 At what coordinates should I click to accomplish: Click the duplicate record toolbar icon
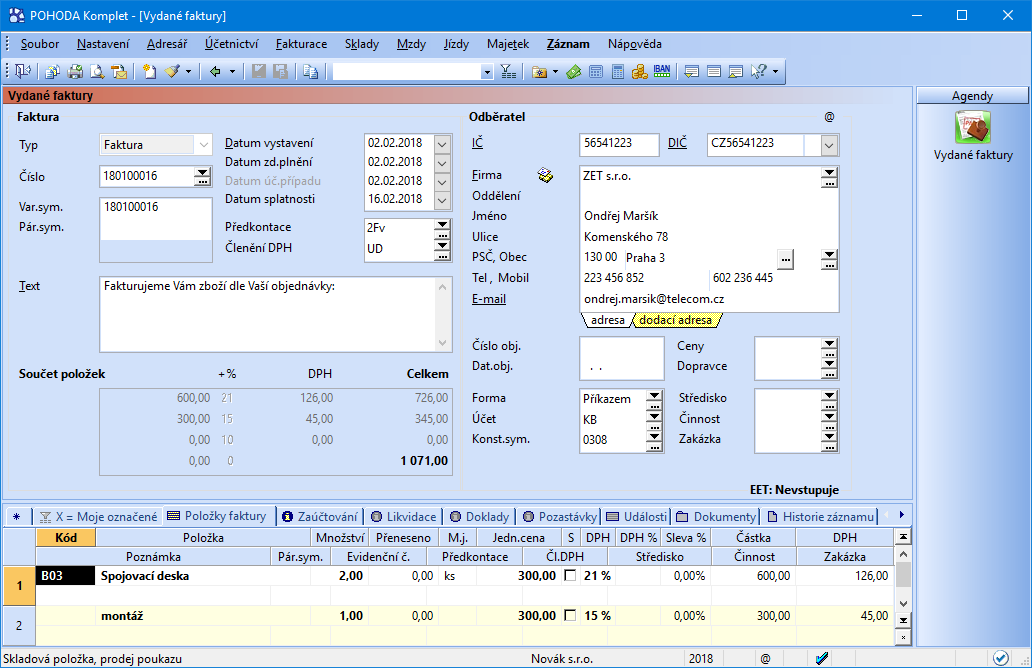311,71
